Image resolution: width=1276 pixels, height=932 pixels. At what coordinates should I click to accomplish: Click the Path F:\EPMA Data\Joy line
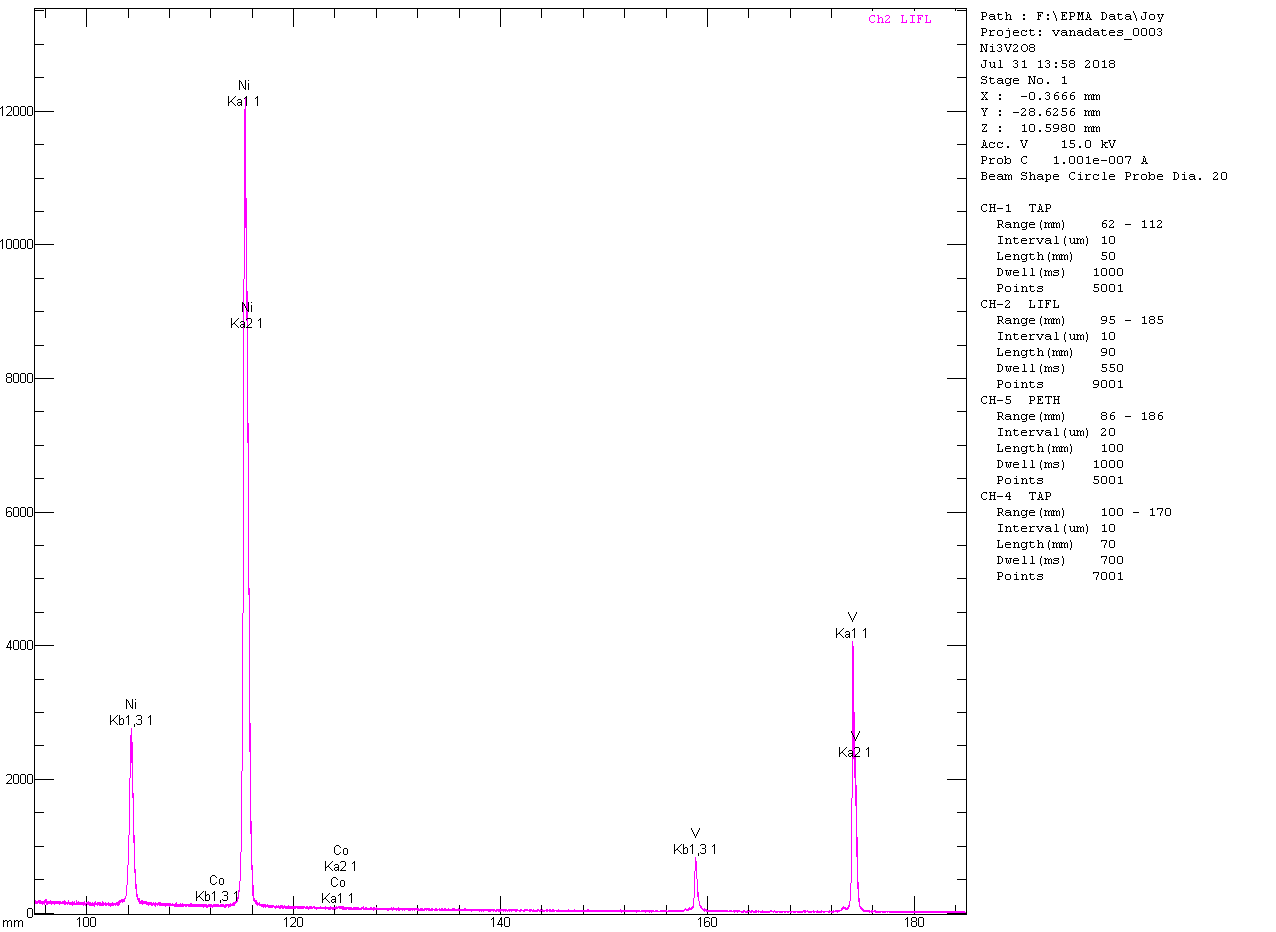click(1072, 16)
